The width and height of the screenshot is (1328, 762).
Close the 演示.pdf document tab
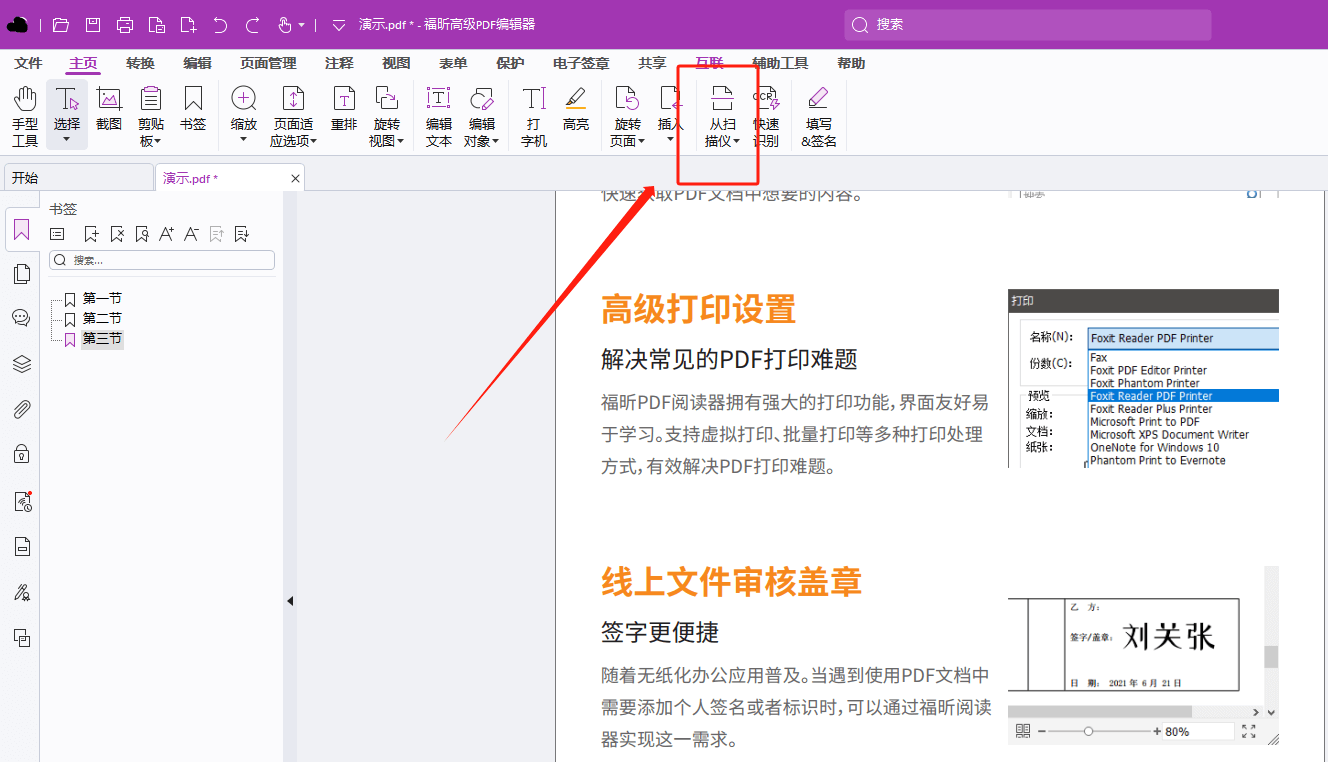pos(295,178)
